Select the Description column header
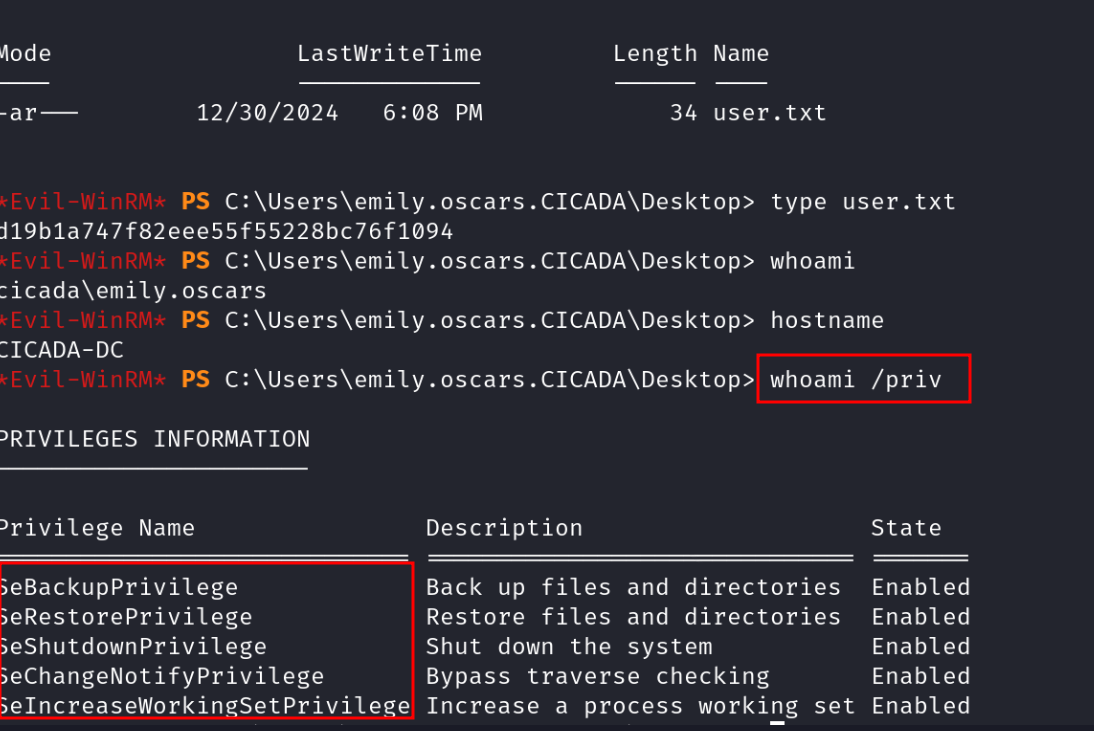Screen dimensions: 1094x731 coord(504,528)
